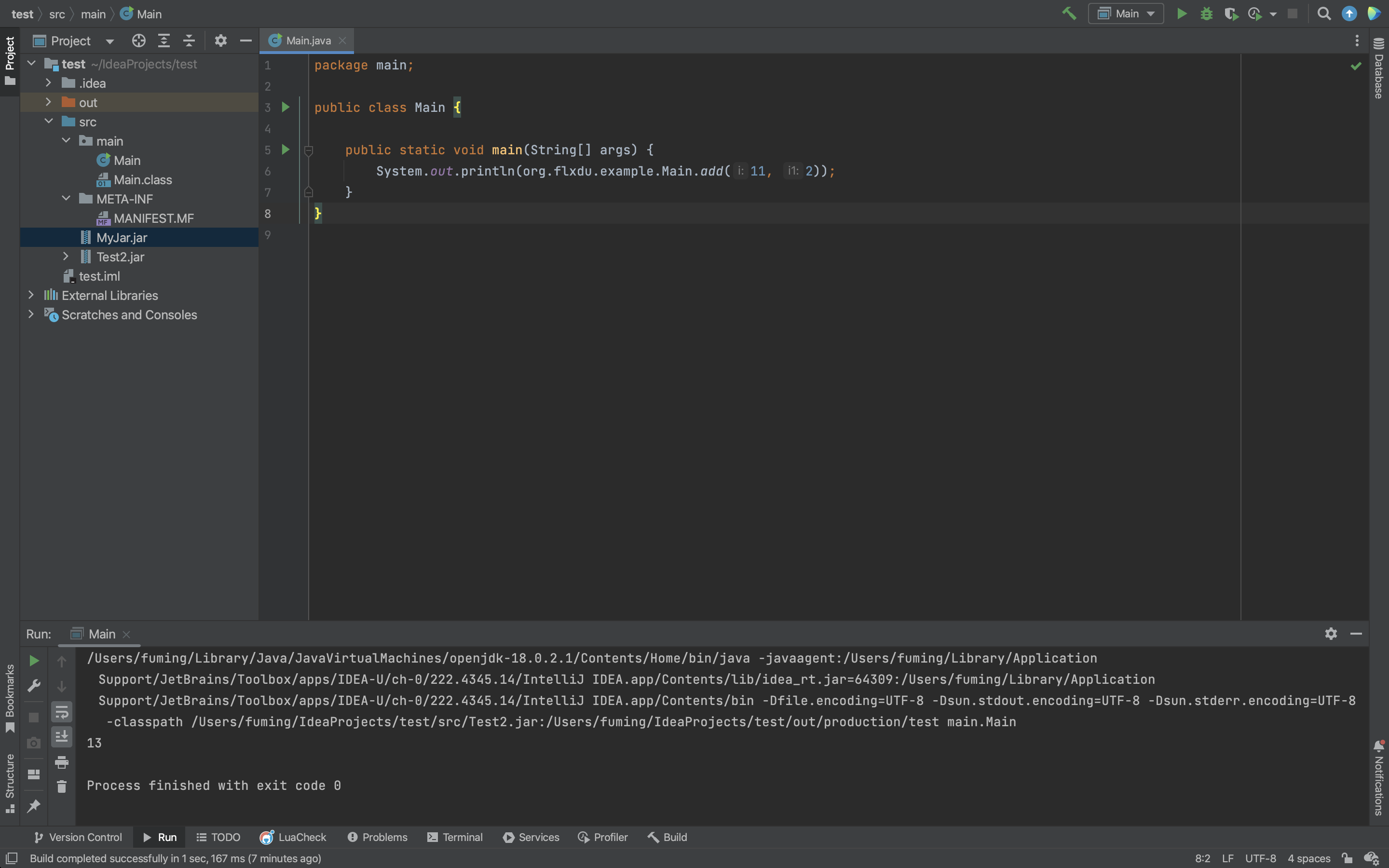The image size is (1389, 868).
Task: Print the console output
Action: [61, 762]
